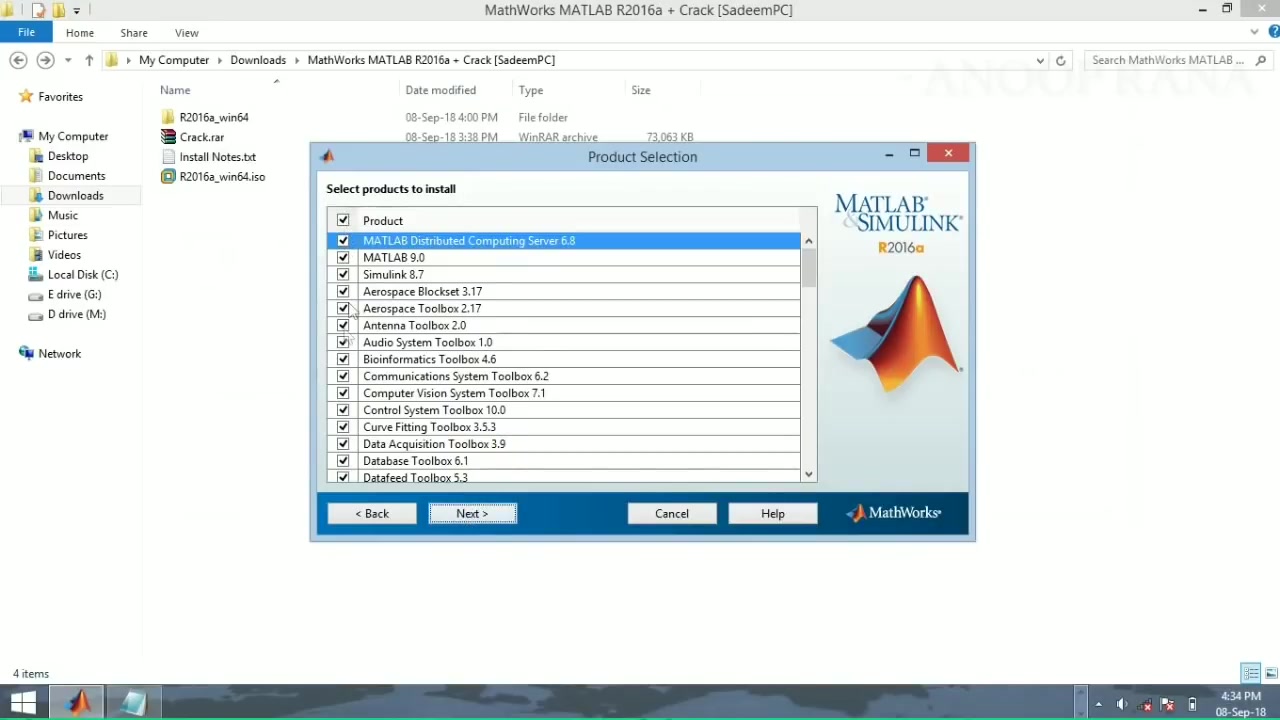Open the Explorer Home tab
The width and height of the screenshot is (1280, 720).
[x=80, y=33]
